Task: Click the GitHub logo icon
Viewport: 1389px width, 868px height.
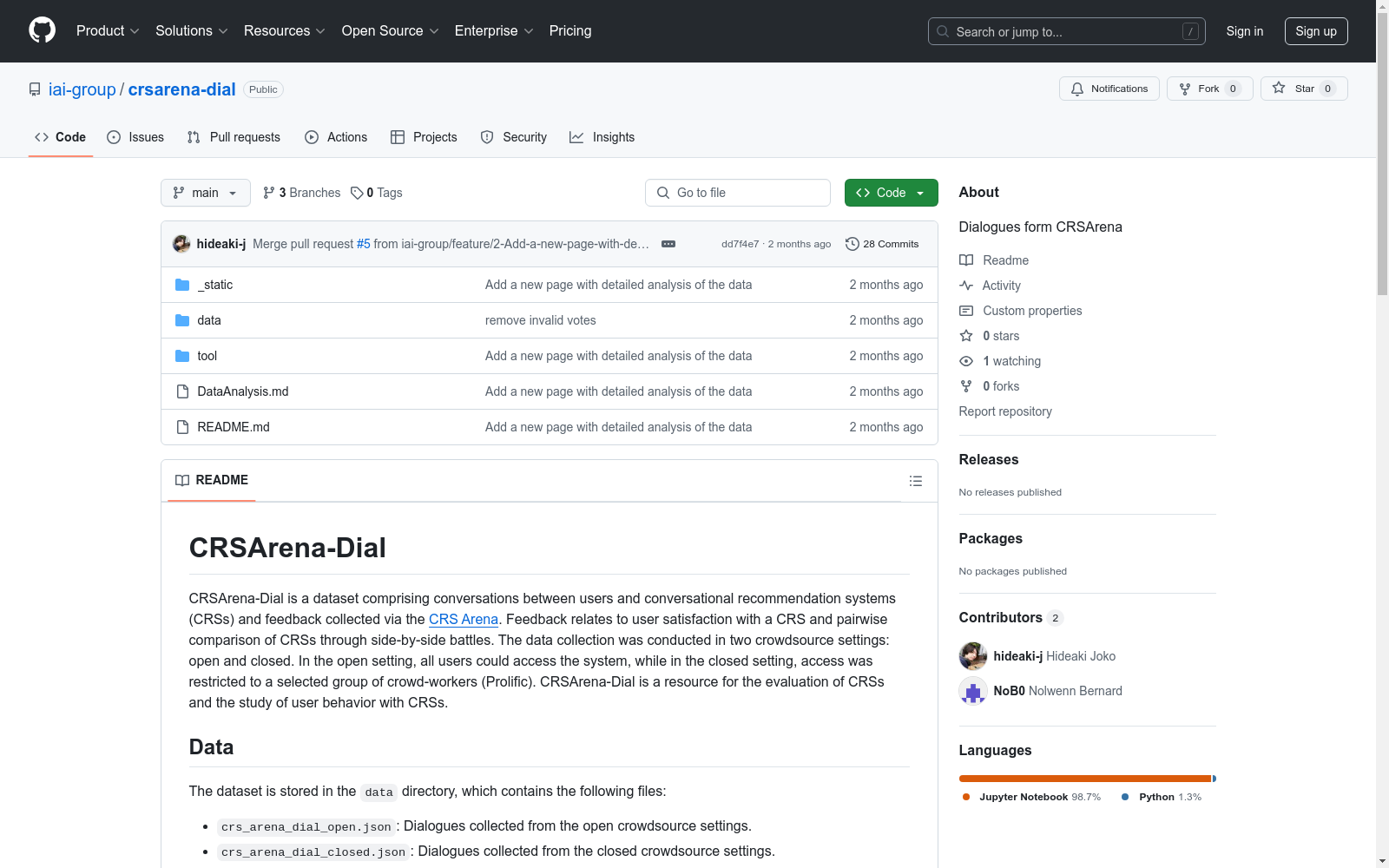Action: coord(42,30)
